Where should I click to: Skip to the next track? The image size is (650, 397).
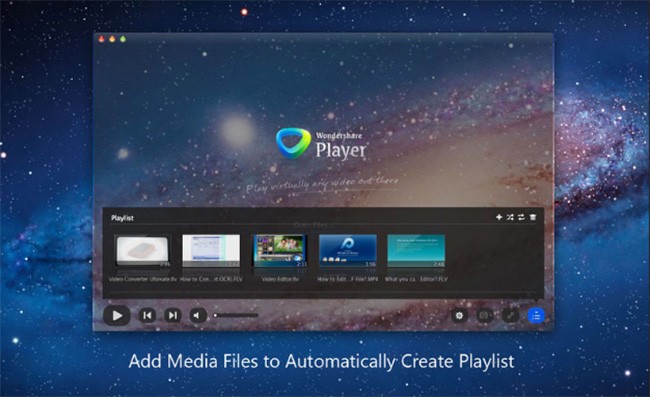(172, 315)
